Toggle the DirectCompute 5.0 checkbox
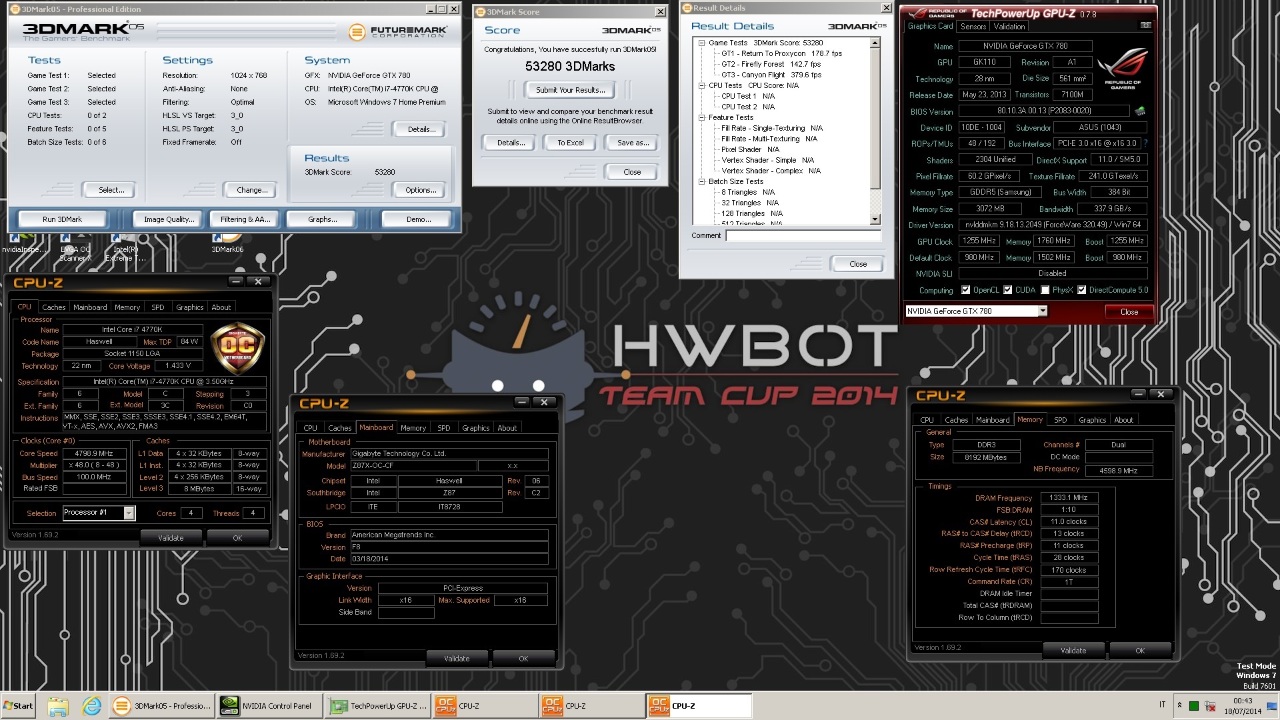The image size is (1280, 720). coord(1084,290)
